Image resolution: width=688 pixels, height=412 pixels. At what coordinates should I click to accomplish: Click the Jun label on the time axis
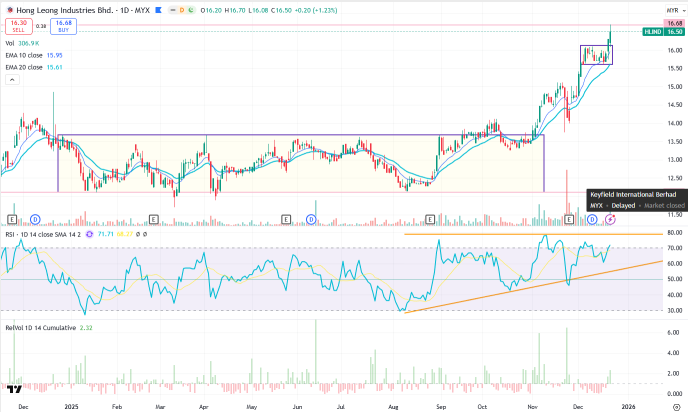(297, 407)
